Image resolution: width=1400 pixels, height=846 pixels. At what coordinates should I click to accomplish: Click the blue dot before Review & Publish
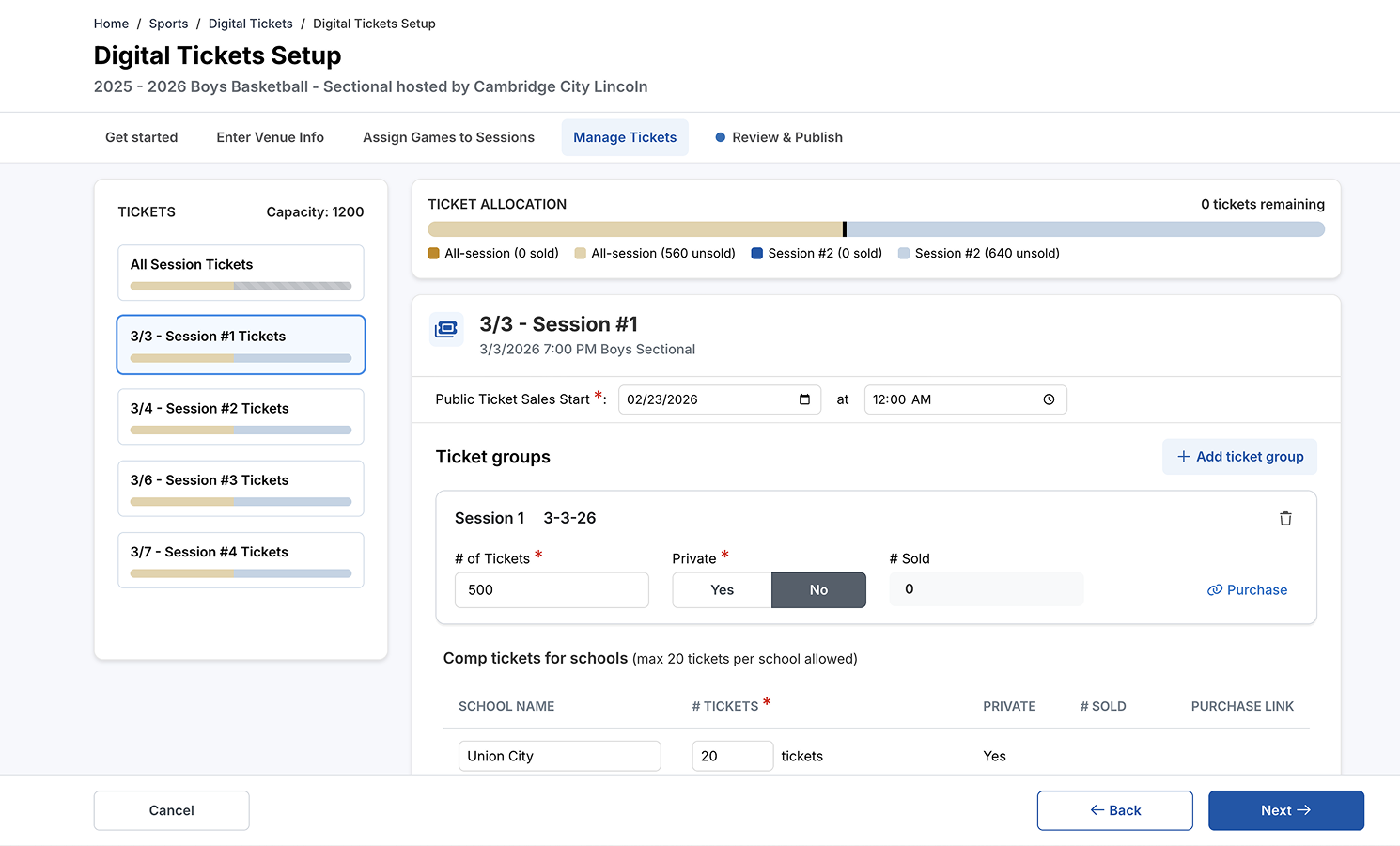point(721,137)
